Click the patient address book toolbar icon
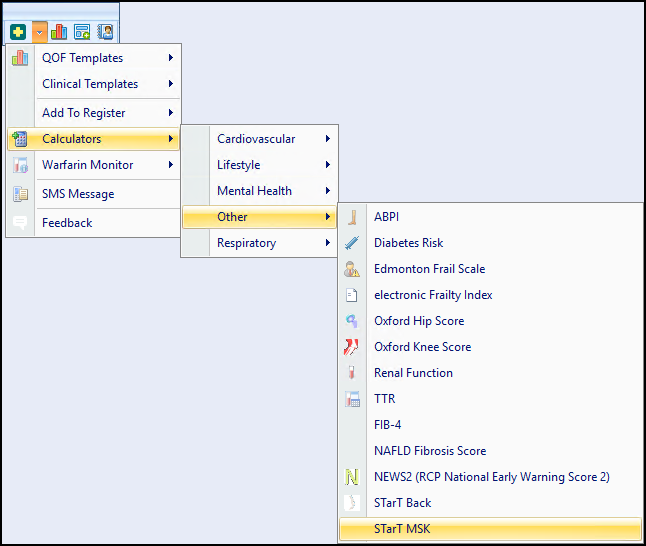 coord(105,32)
